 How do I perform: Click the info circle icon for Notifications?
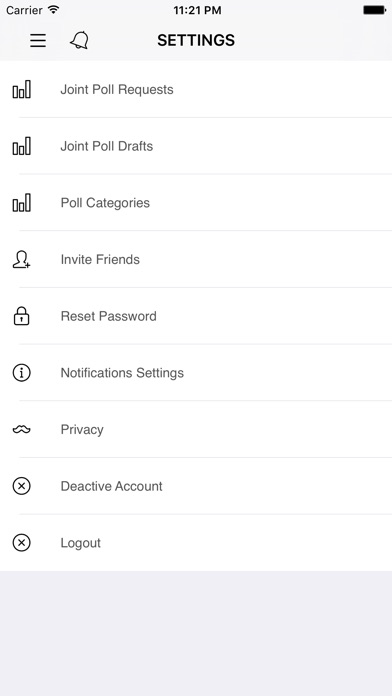(x=21, y=373)
